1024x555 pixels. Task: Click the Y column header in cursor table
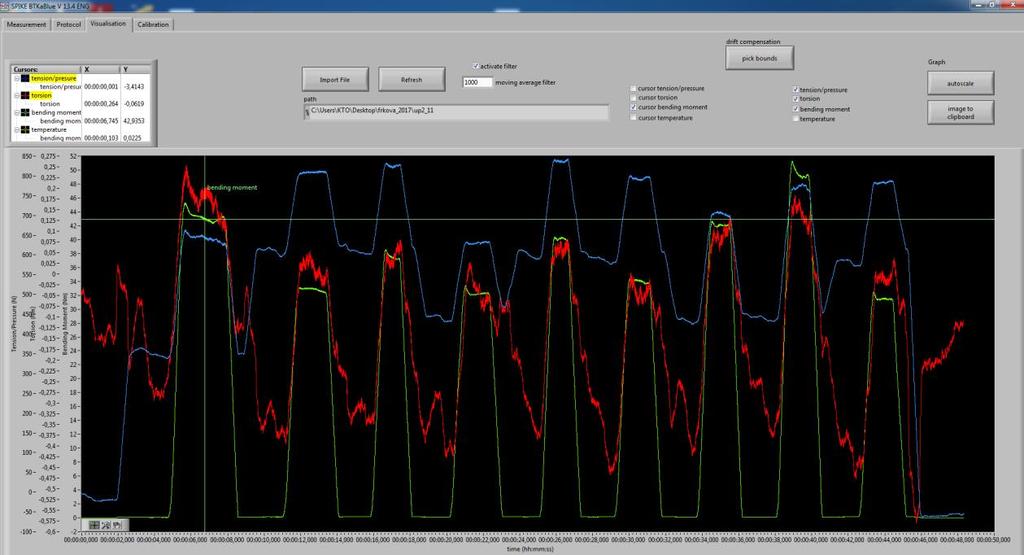tap(135, 69)
